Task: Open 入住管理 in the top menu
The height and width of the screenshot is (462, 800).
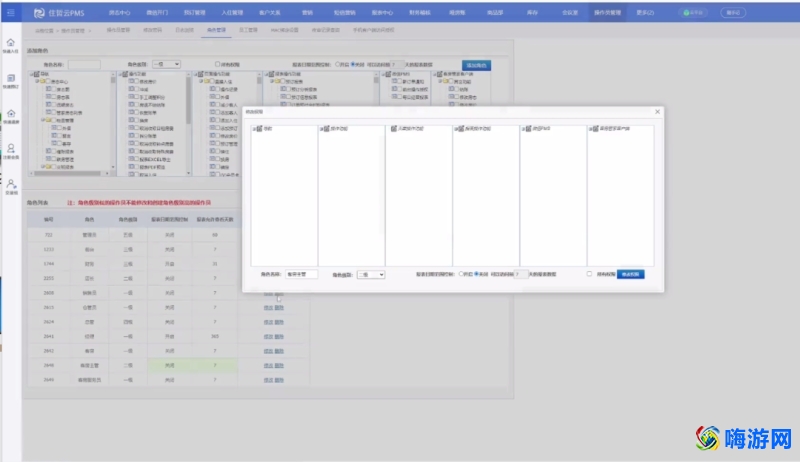Action: [232, 13]
